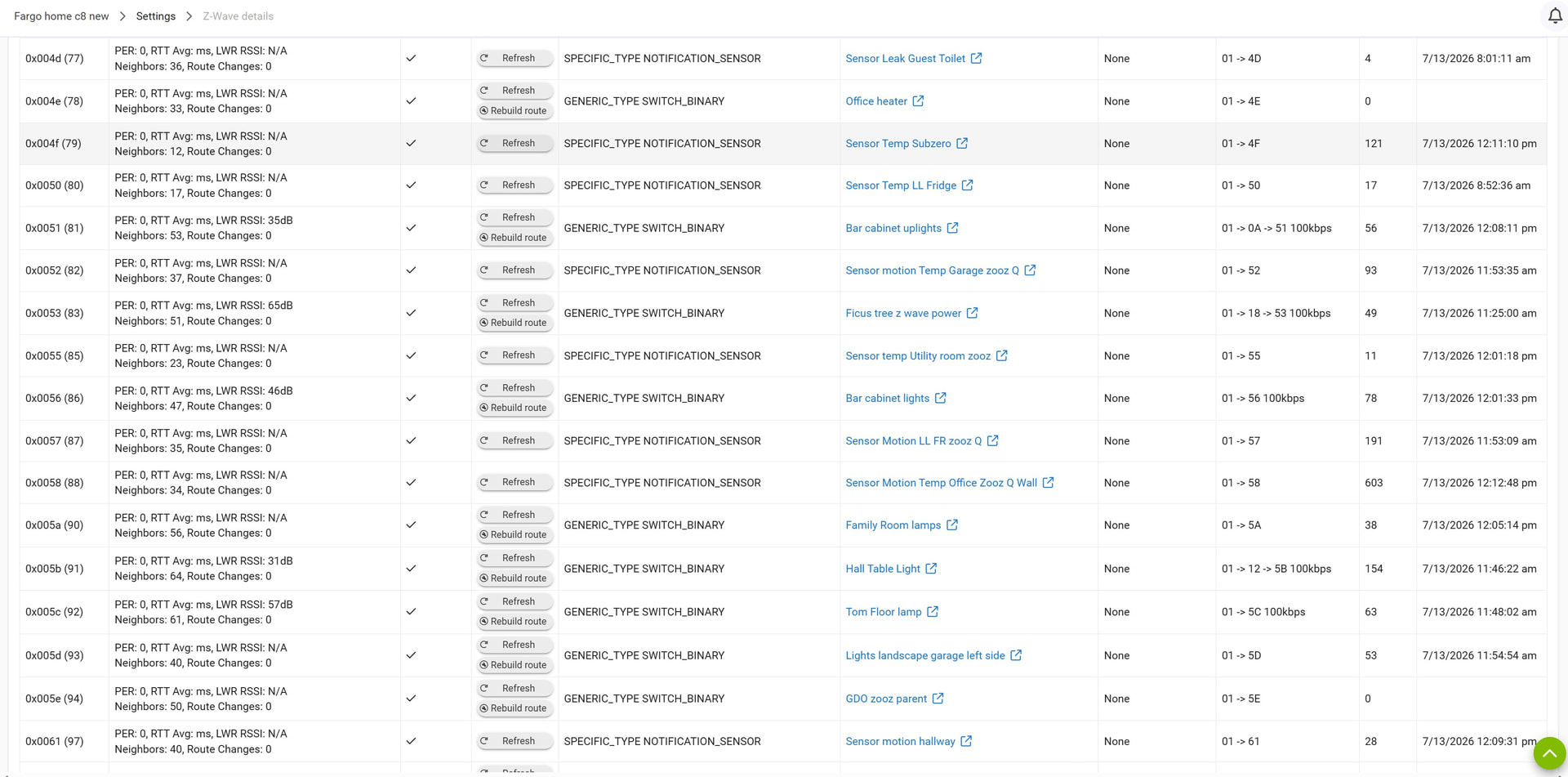The width and height of the screenshot is (1568, 777).
Task: Open external link icon beside GDO zooz parent
Action: [x=938, y=699]
